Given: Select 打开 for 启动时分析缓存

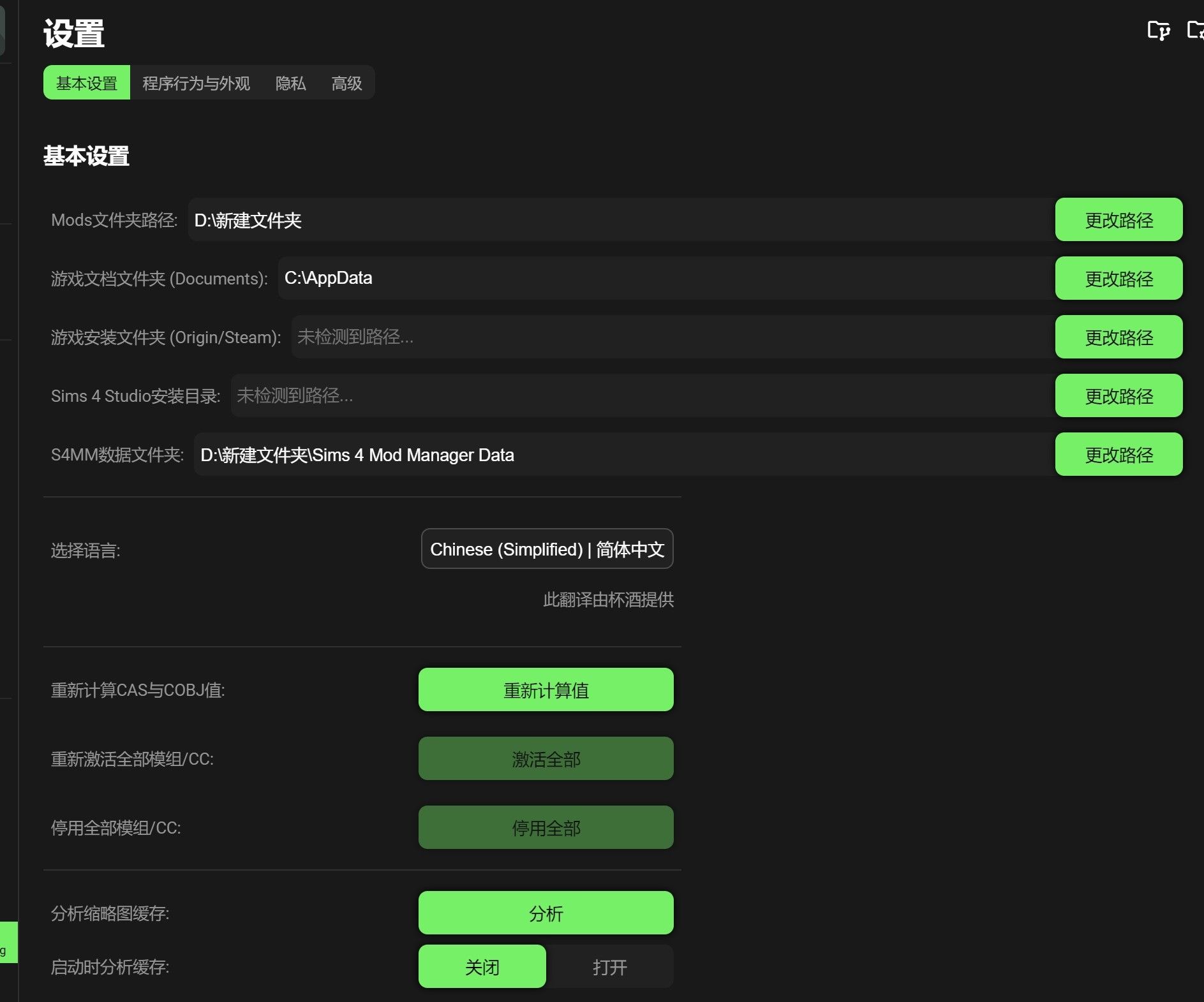Looking at the screenshot, I should 609,967.
